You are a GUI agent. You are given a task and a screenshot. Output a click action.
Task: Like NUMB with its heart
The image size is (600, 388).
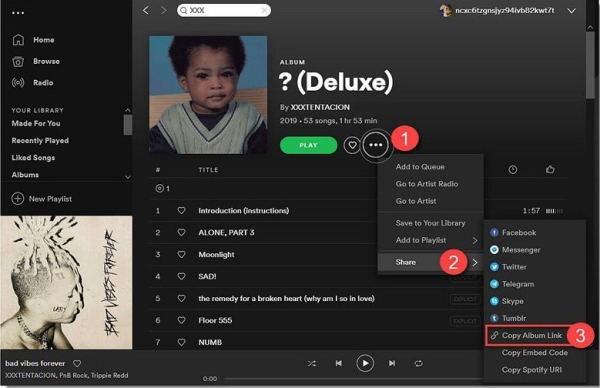coord(181,342)
